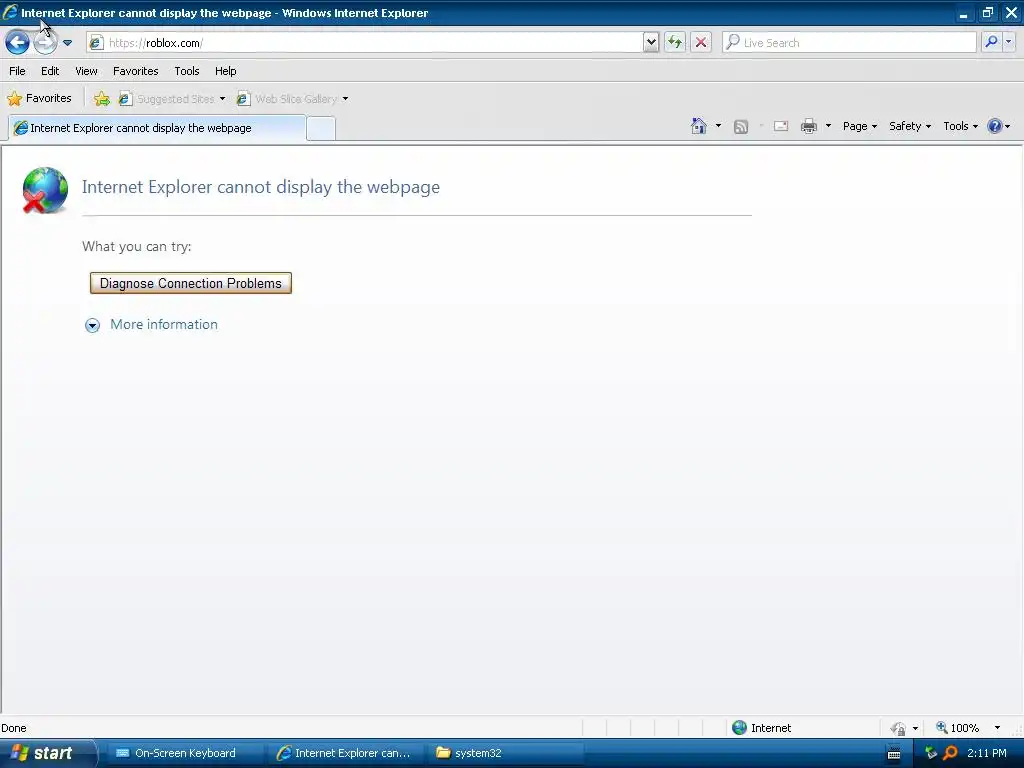Go back with the Back arrow button
The width and height of the screenshot is (1024, 768).
(18, 43)
